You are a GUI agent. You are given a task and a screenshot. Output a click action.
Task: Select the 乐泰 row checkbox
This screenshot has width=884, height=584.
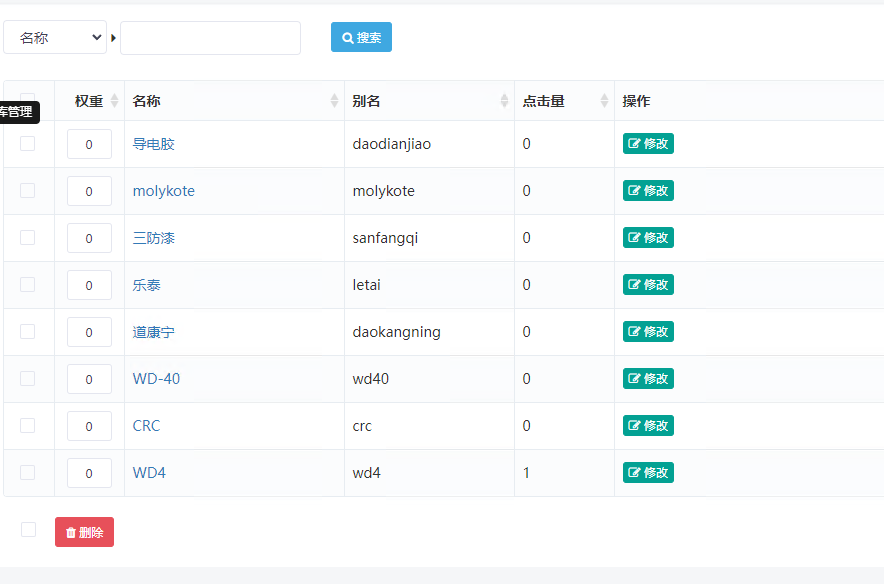(28, 285)
